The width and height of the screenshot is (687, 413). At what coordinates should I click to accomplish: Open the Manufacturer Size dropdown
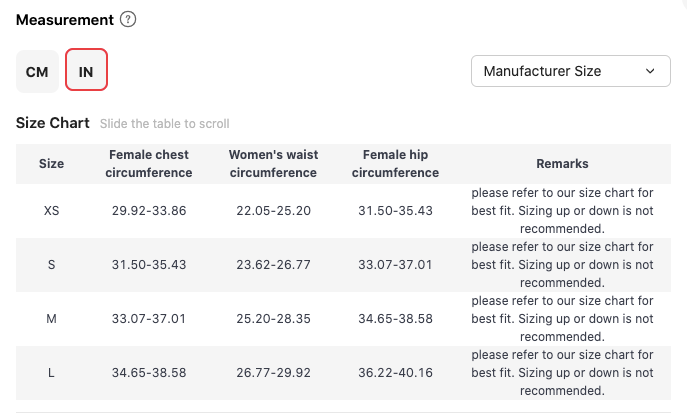click(570, 71)
